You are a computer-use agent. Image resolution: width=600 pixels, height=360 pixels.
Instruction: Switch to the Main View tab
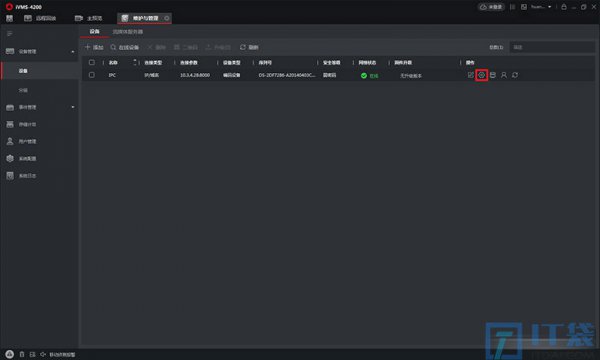click(88, 18)
